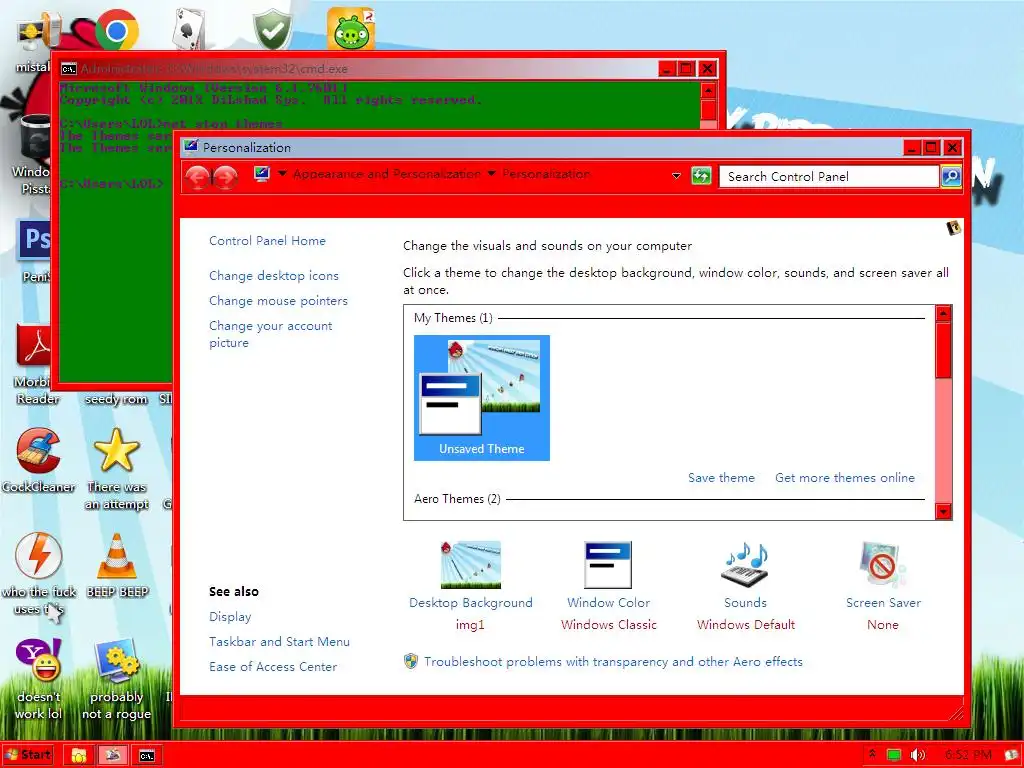Select the Photoshop Ps desktop icon

[34, 240]
